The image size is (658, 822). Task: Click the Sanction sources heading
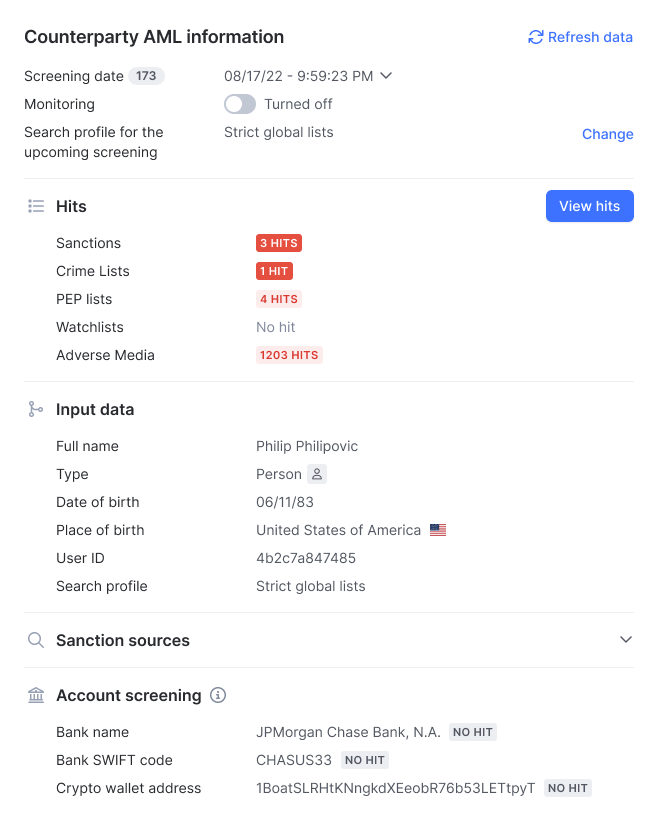tap(123, 640)
